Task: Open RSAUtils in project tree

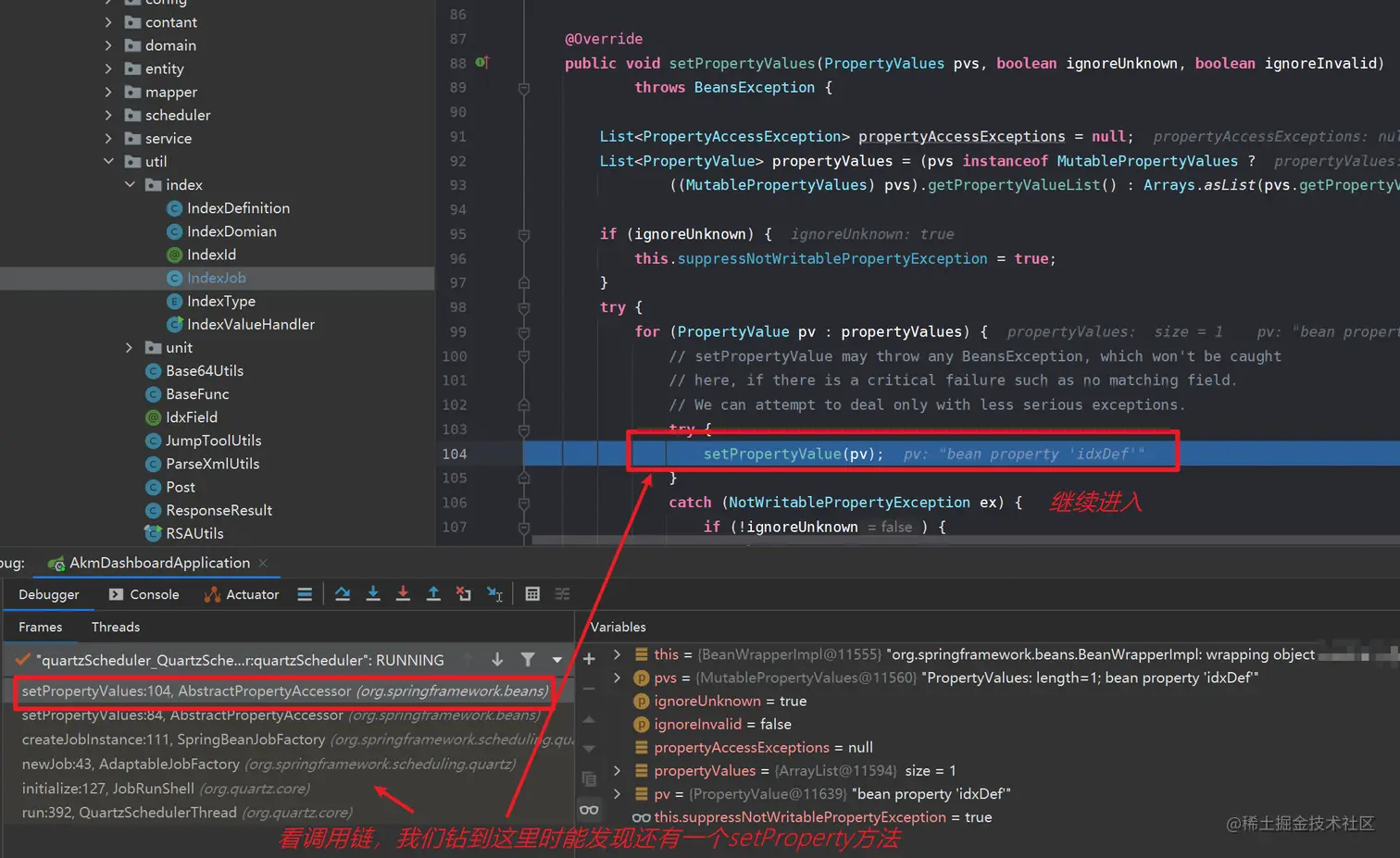Action: (x=194, y=533)
